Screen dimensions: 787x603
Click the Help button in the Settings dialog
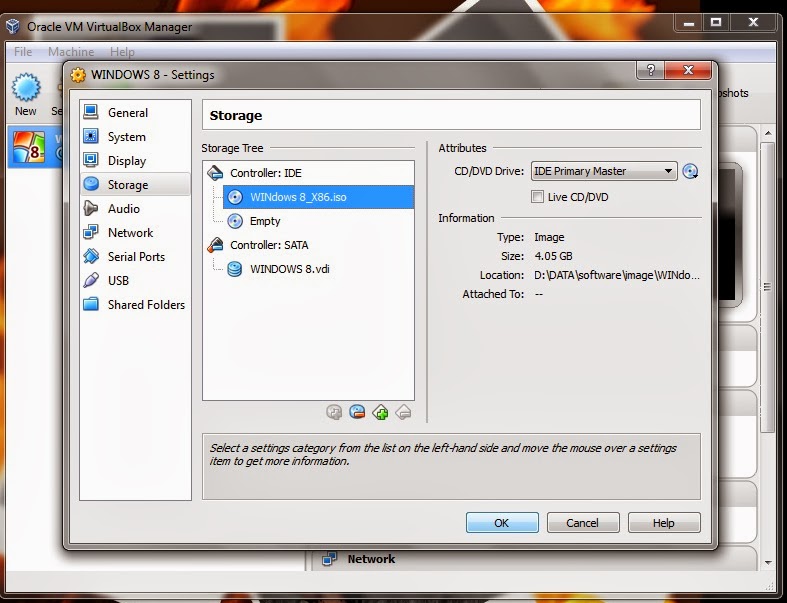664,523
